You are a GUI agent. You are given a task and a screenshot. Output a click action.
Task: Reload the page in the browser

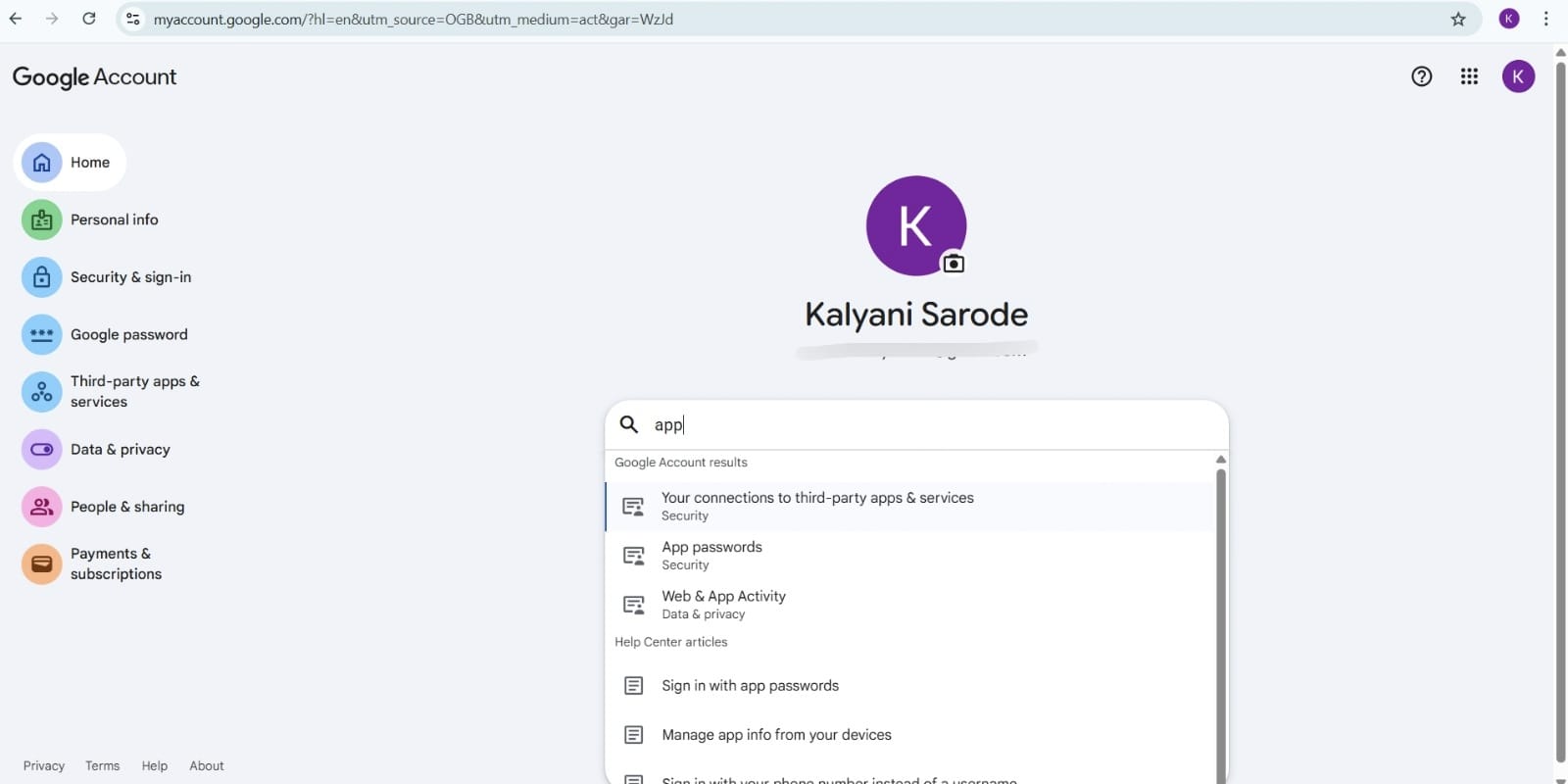click(x=89, y=19)
